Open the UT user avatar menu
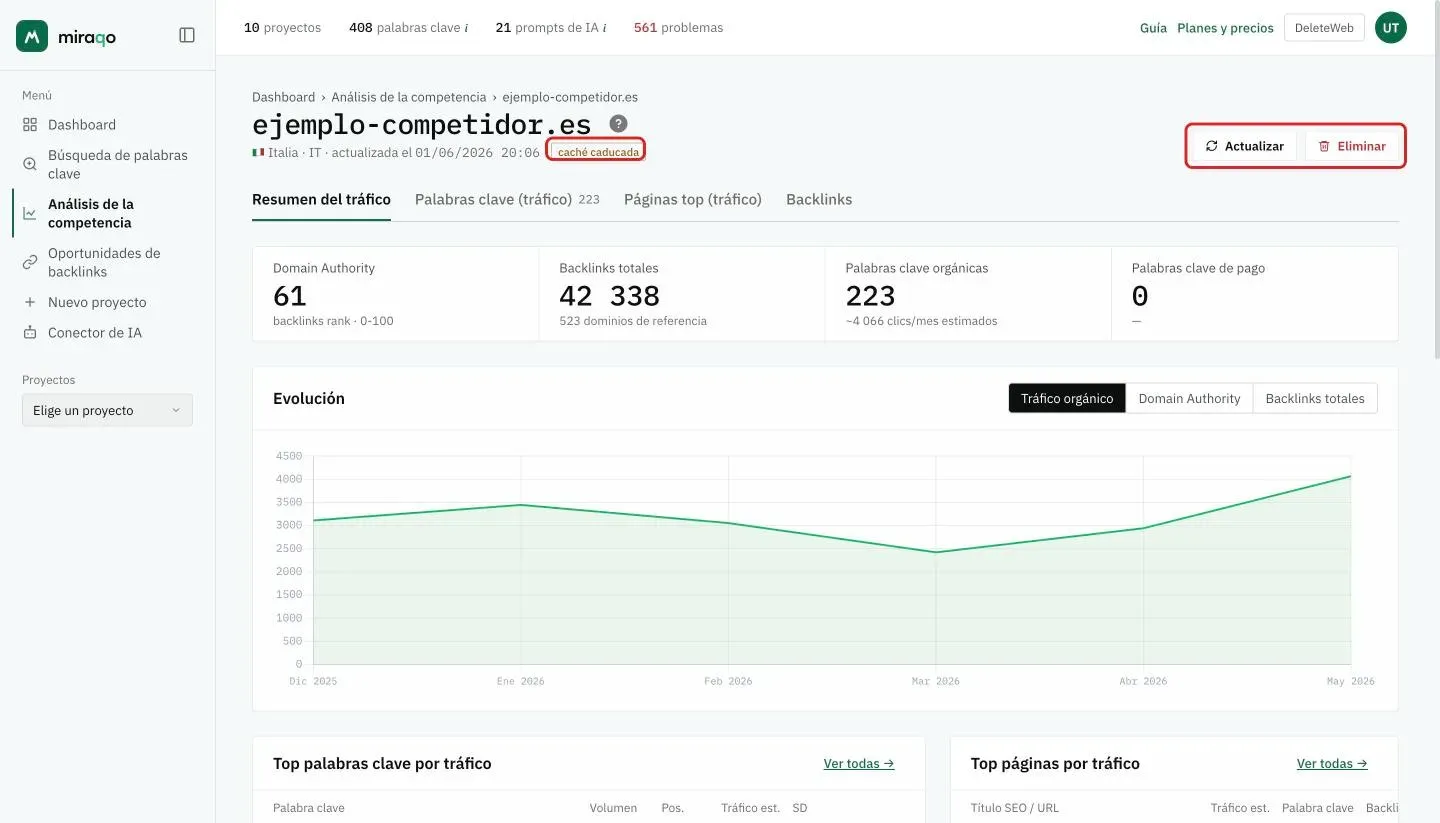 tap(1391, 28)
